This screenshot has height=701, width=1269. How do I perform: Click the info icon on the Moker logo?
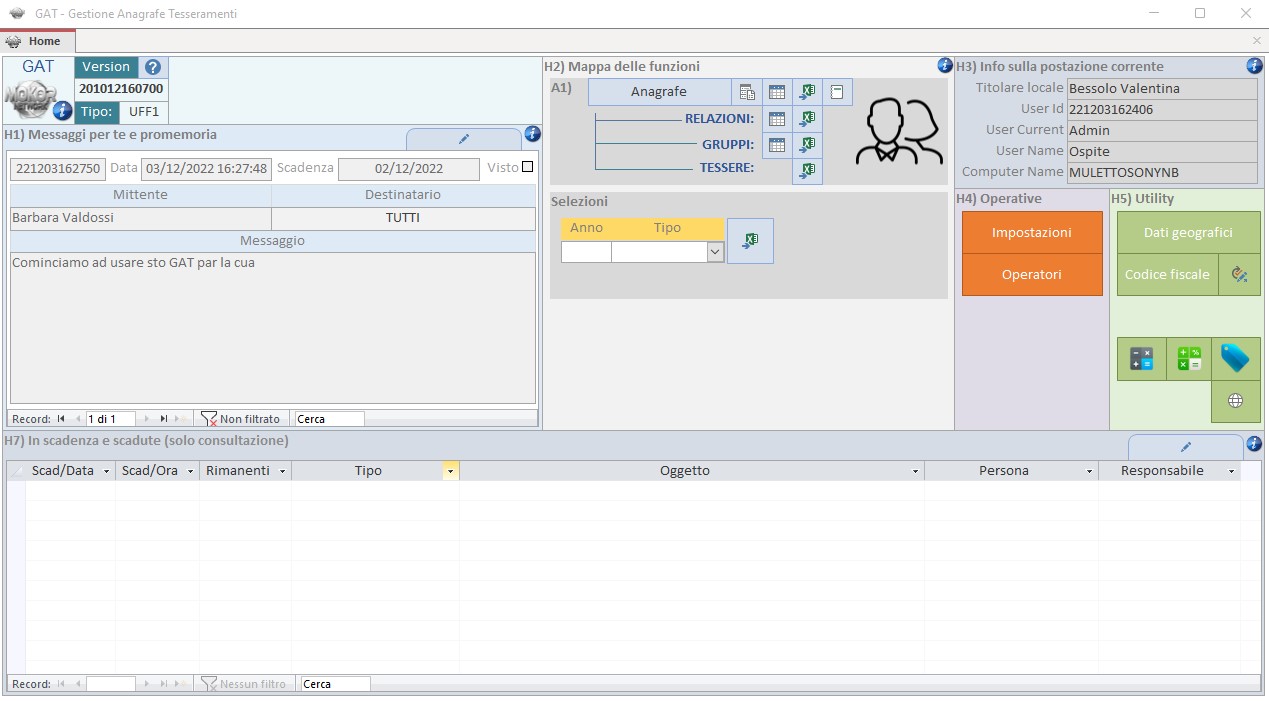(62, 110)
